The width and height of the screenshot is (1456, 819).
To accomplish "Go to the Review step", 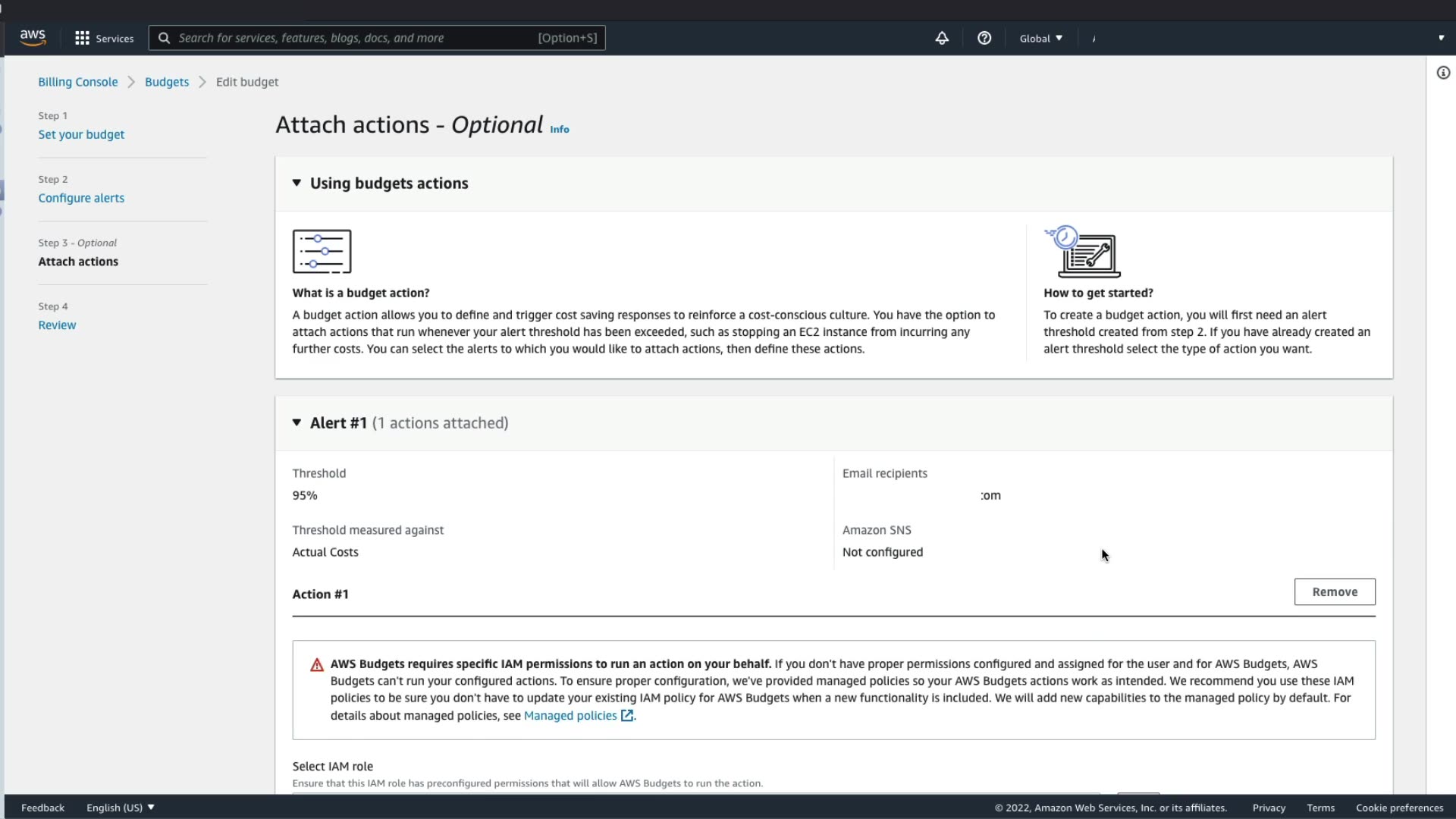I will 57,325.
